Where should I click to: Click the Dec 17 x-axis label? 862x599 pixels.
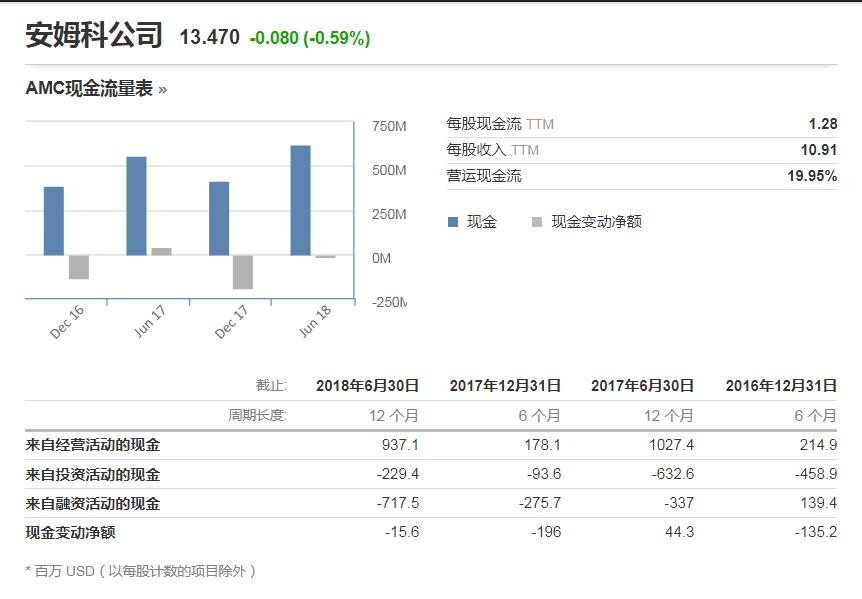point(231,321)
